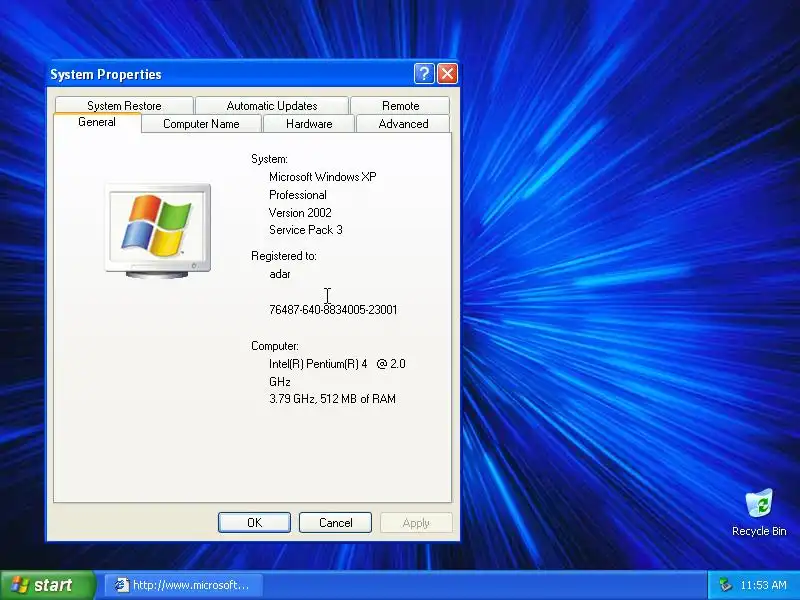Screen dimensions: 800x600
Task: Open the Computer Name tab
Action: pyautogui.click(x=201, y=124)
